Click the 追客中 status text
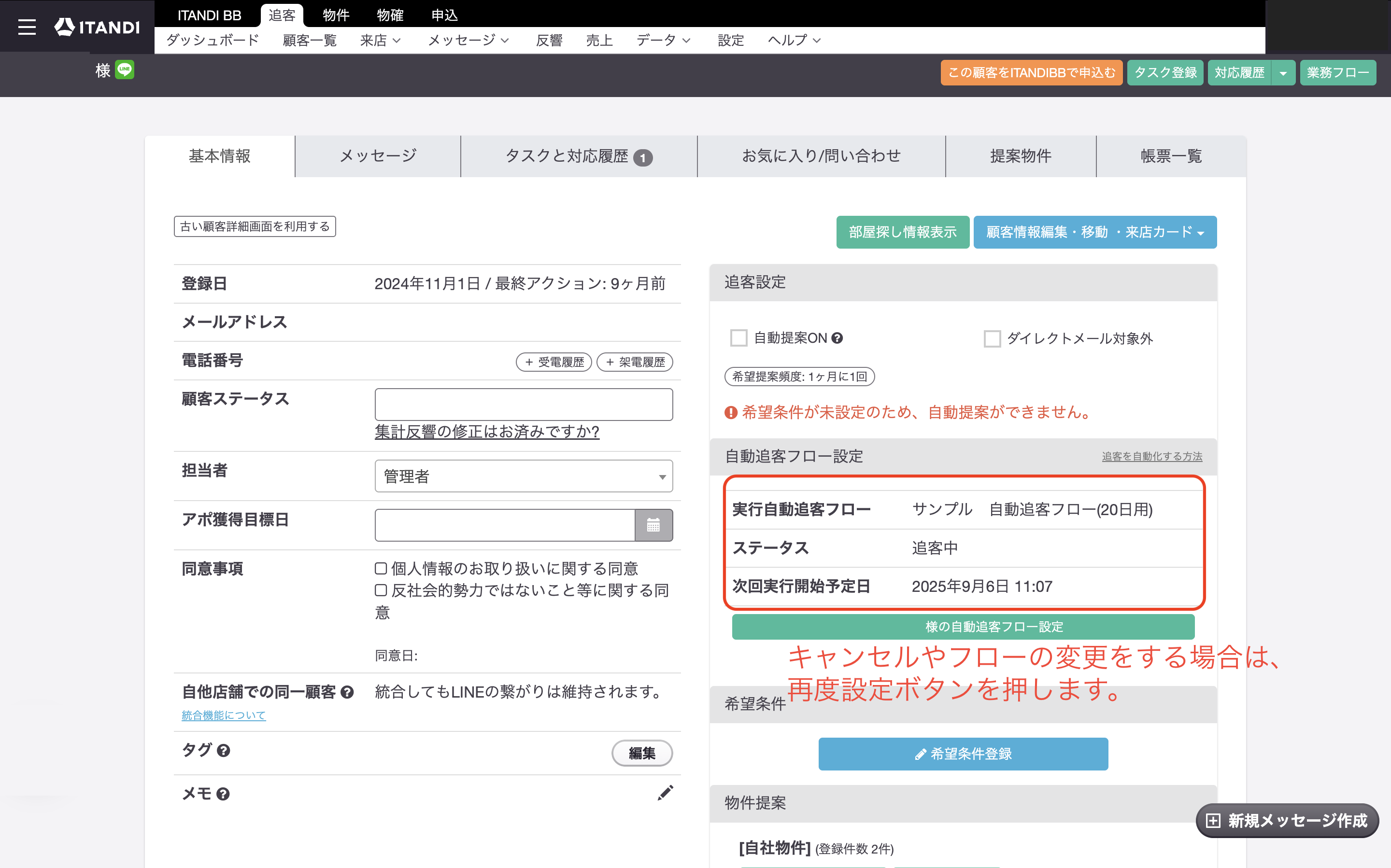 [x=935, y=548]
